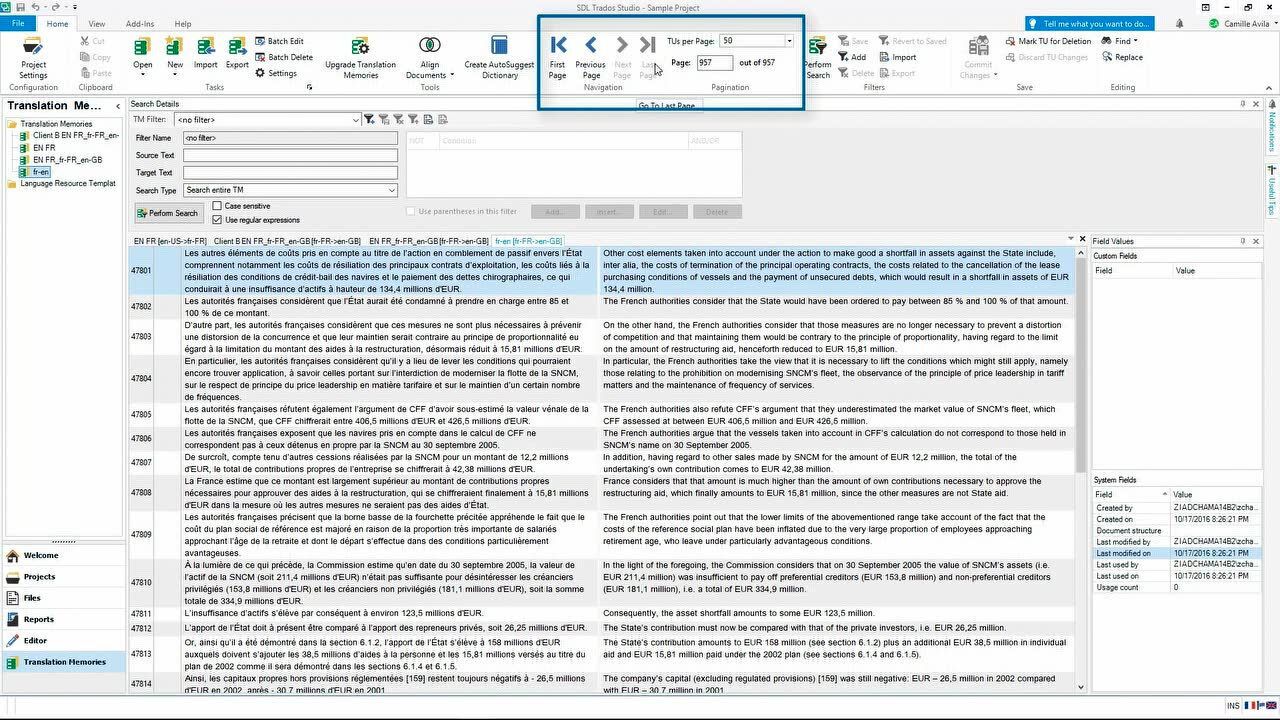
Task: Expand the Search Type dropdown
Action: [x=391, y=190]
